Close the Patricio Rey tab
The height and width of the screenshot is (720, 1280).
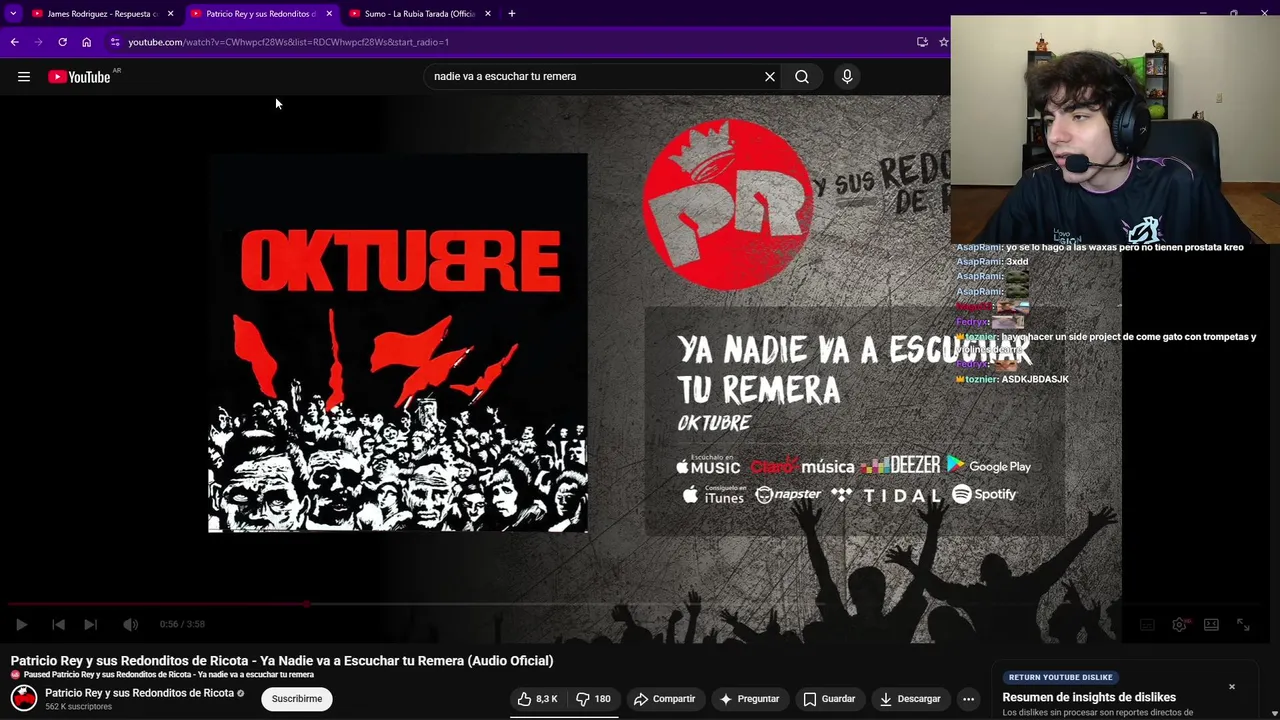[x=329, y=14]
